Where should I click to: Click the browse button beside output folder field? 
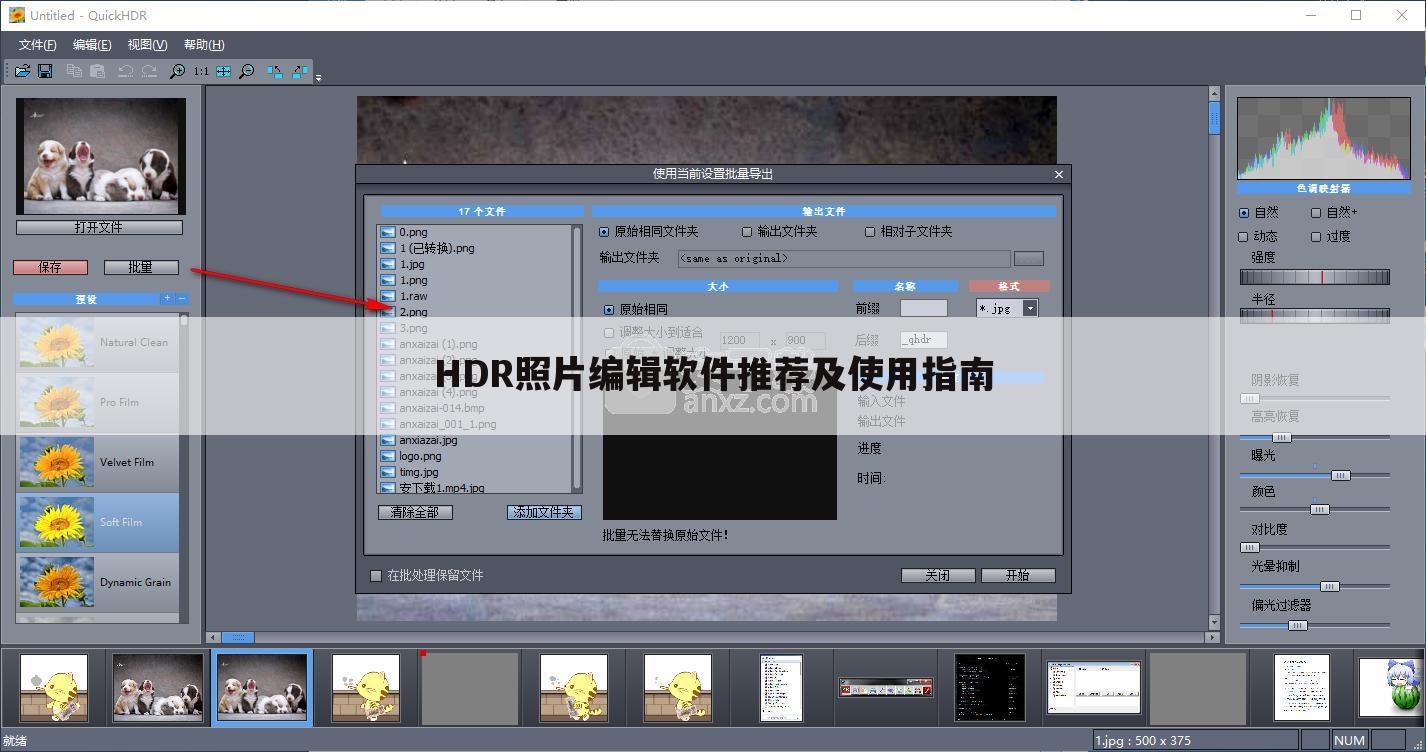tap(1029, 258)
